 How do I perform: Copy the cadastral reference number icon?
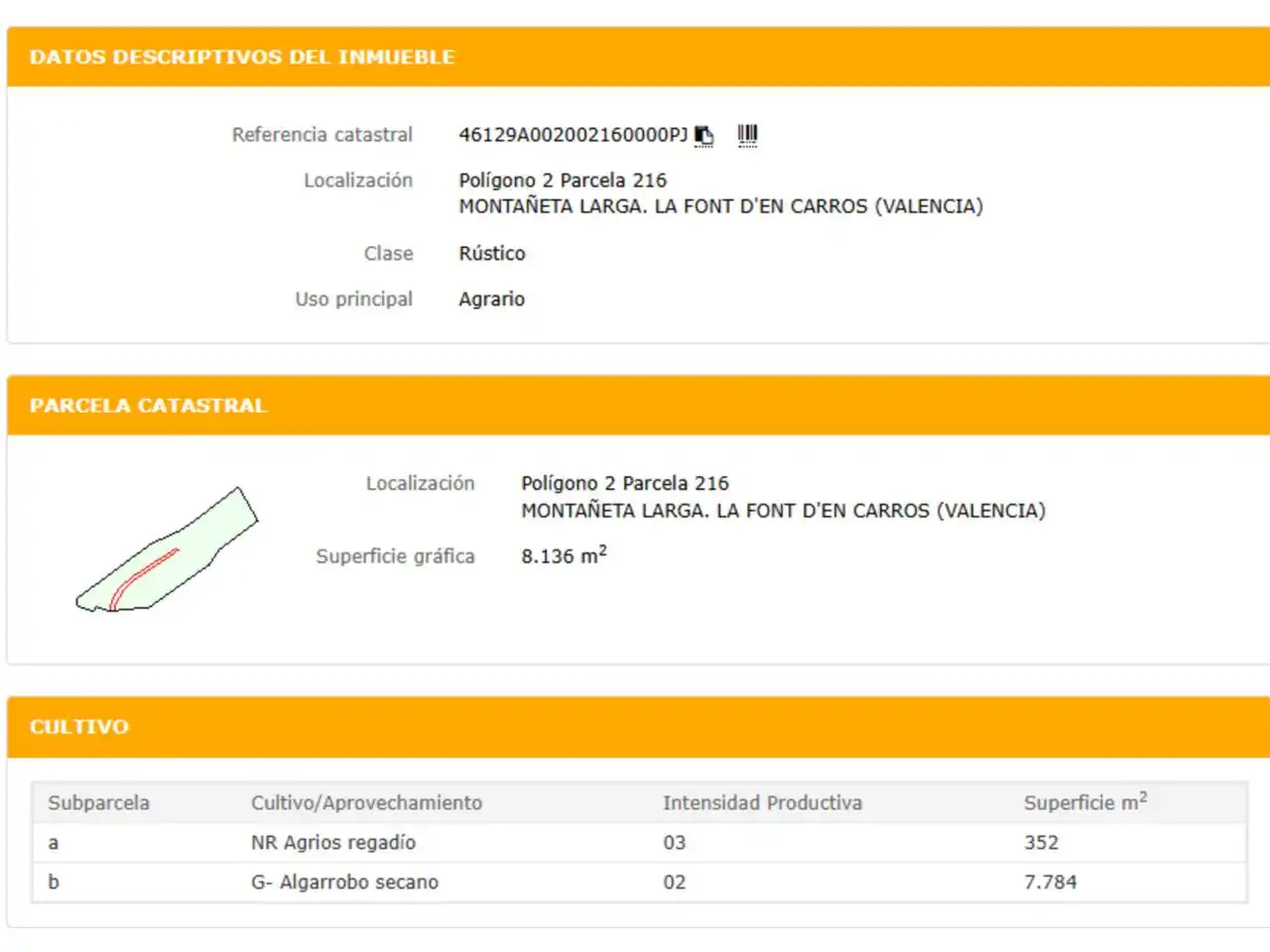(704, 136)
